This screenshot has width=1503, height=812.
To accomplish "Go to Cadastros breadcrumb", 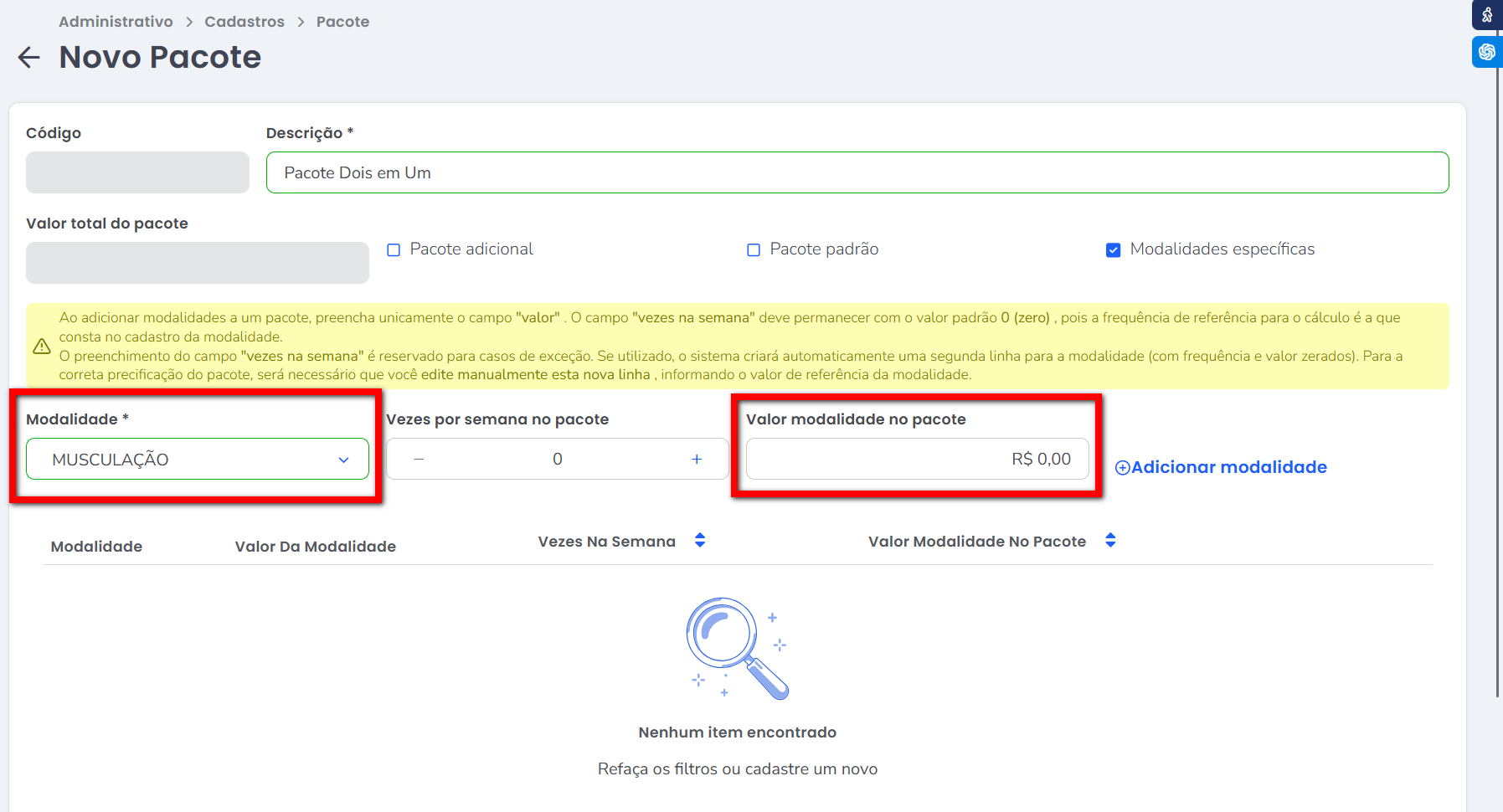I will [244, 22].
